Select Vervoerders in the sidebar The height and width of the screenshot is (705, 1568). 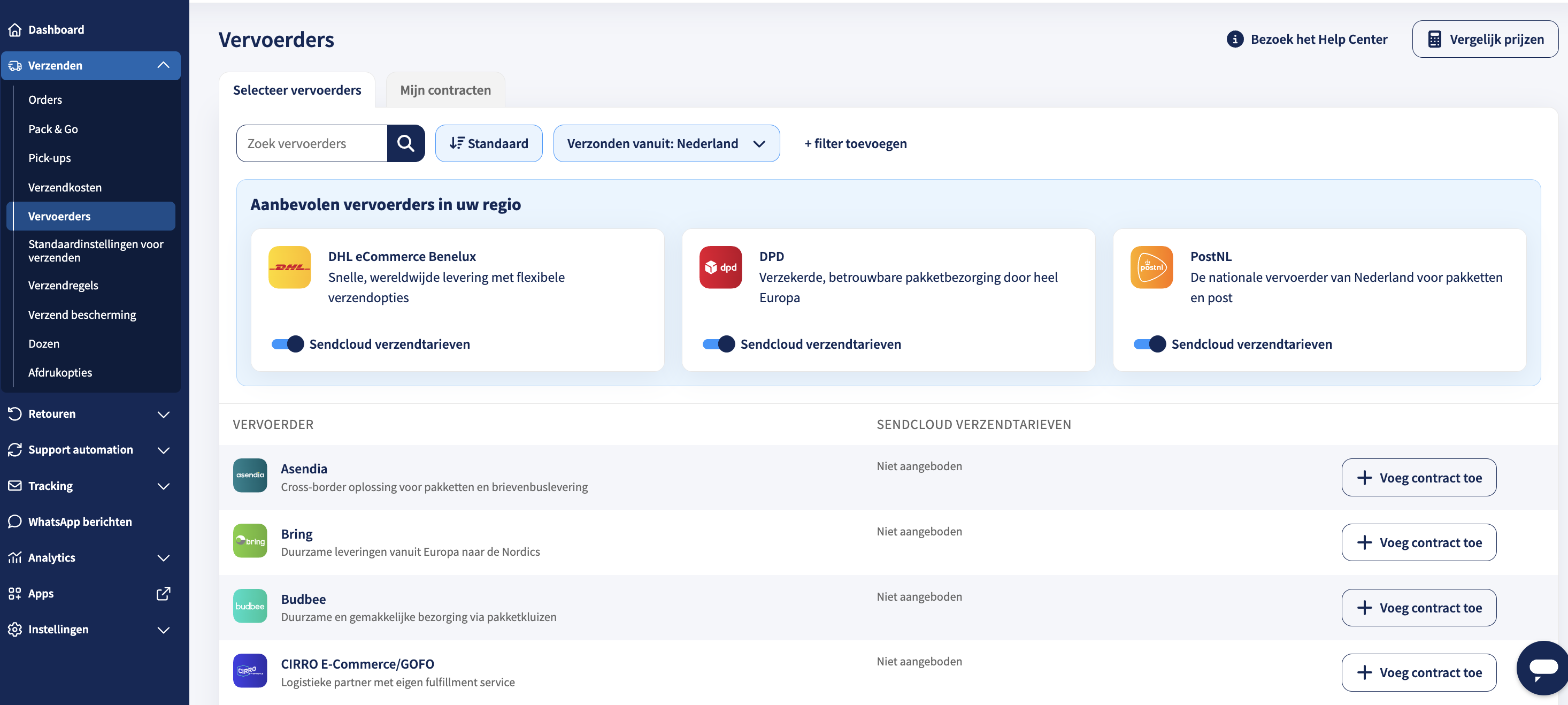[x=91, y=216]
